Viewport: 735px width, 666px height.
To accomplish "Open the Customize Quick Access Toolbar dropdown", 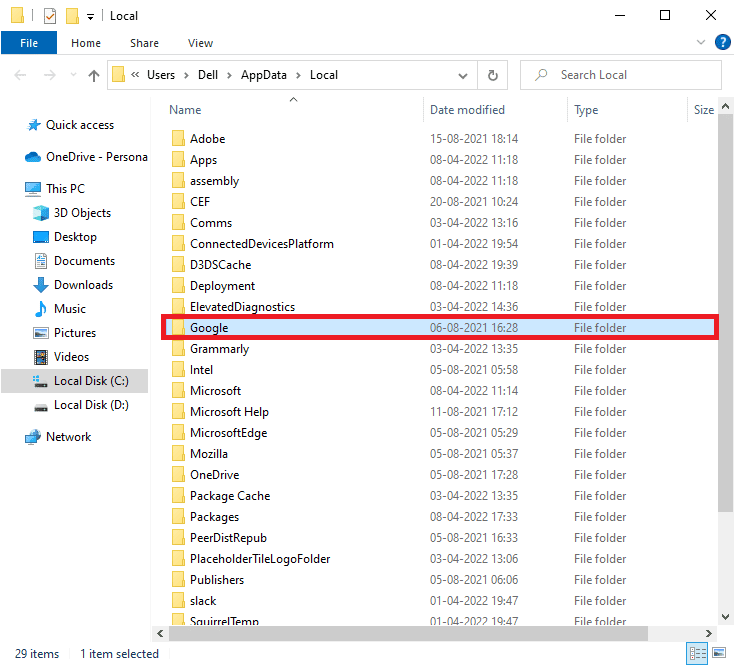I will pos(91,17).
